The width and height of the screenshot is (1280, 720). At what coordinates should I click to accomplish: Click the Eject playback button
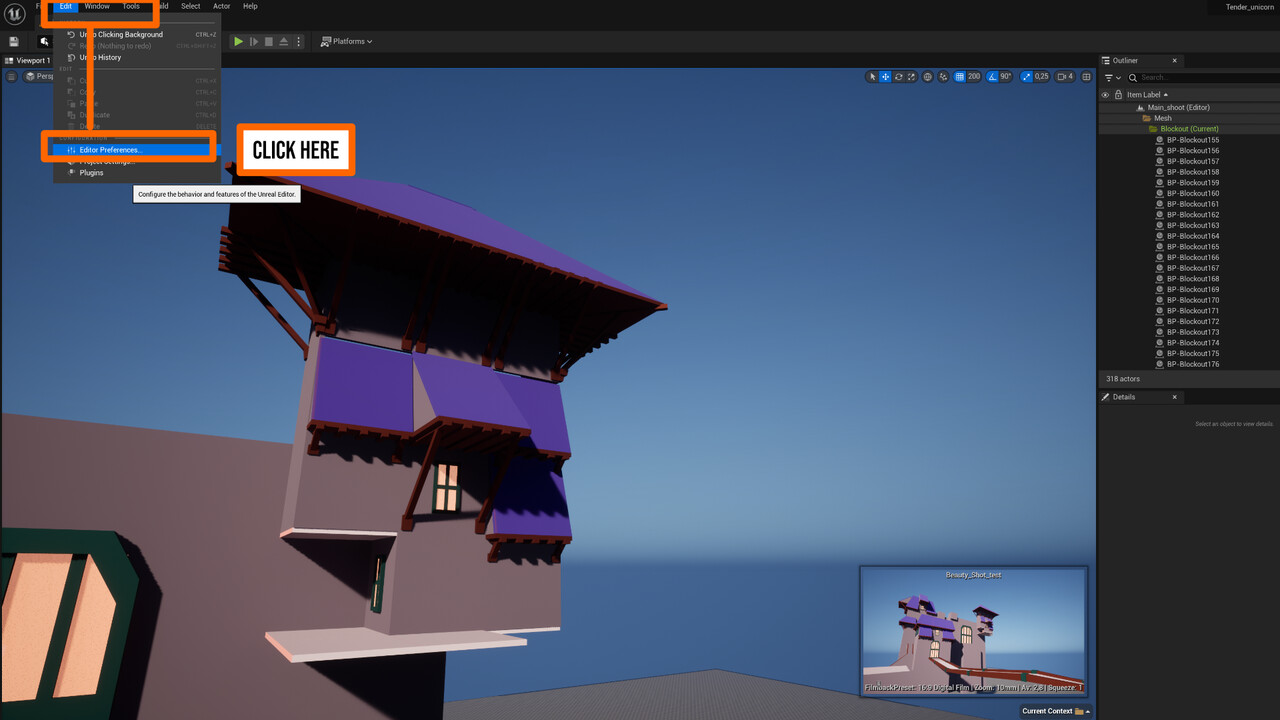[284, 42]
